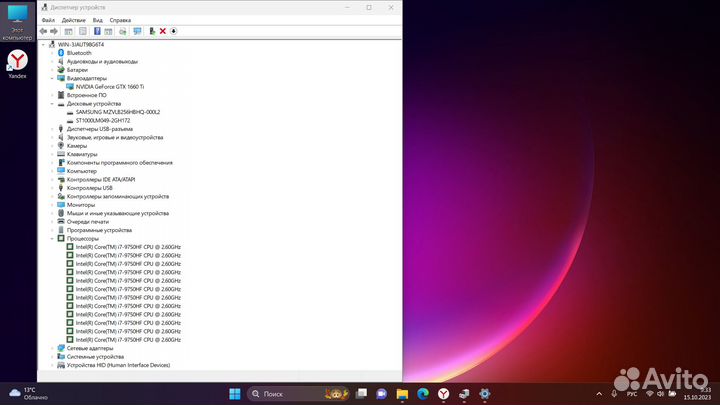Open File Explorer from the taskbar
Image resolution: width=720 pixels, height=405 pixels.
coord(402,394)
